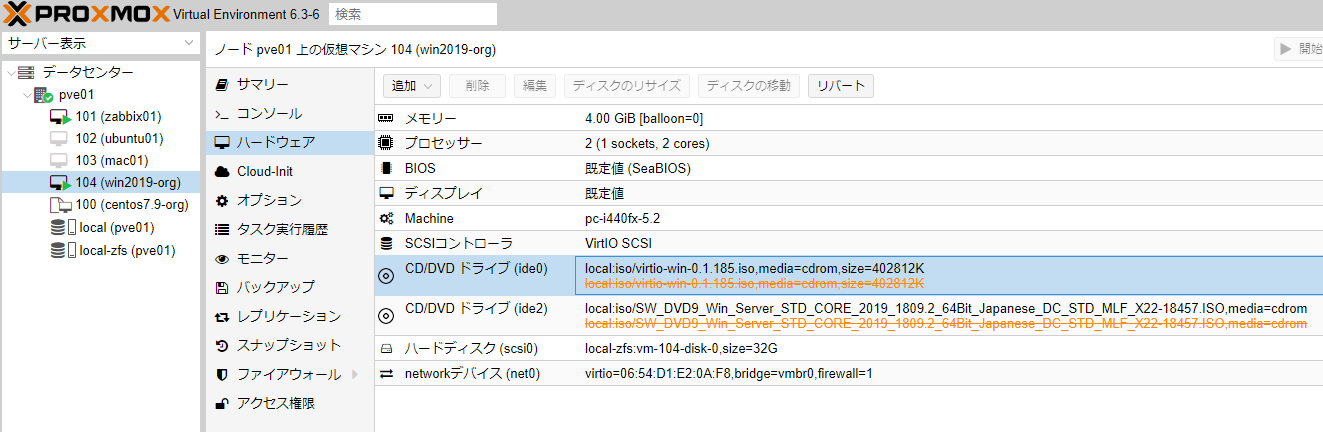The height and width of the screenshot is (432, 1323).
Task: Open the Add (追加) dropdown button
Action: (x=413, y=86)
